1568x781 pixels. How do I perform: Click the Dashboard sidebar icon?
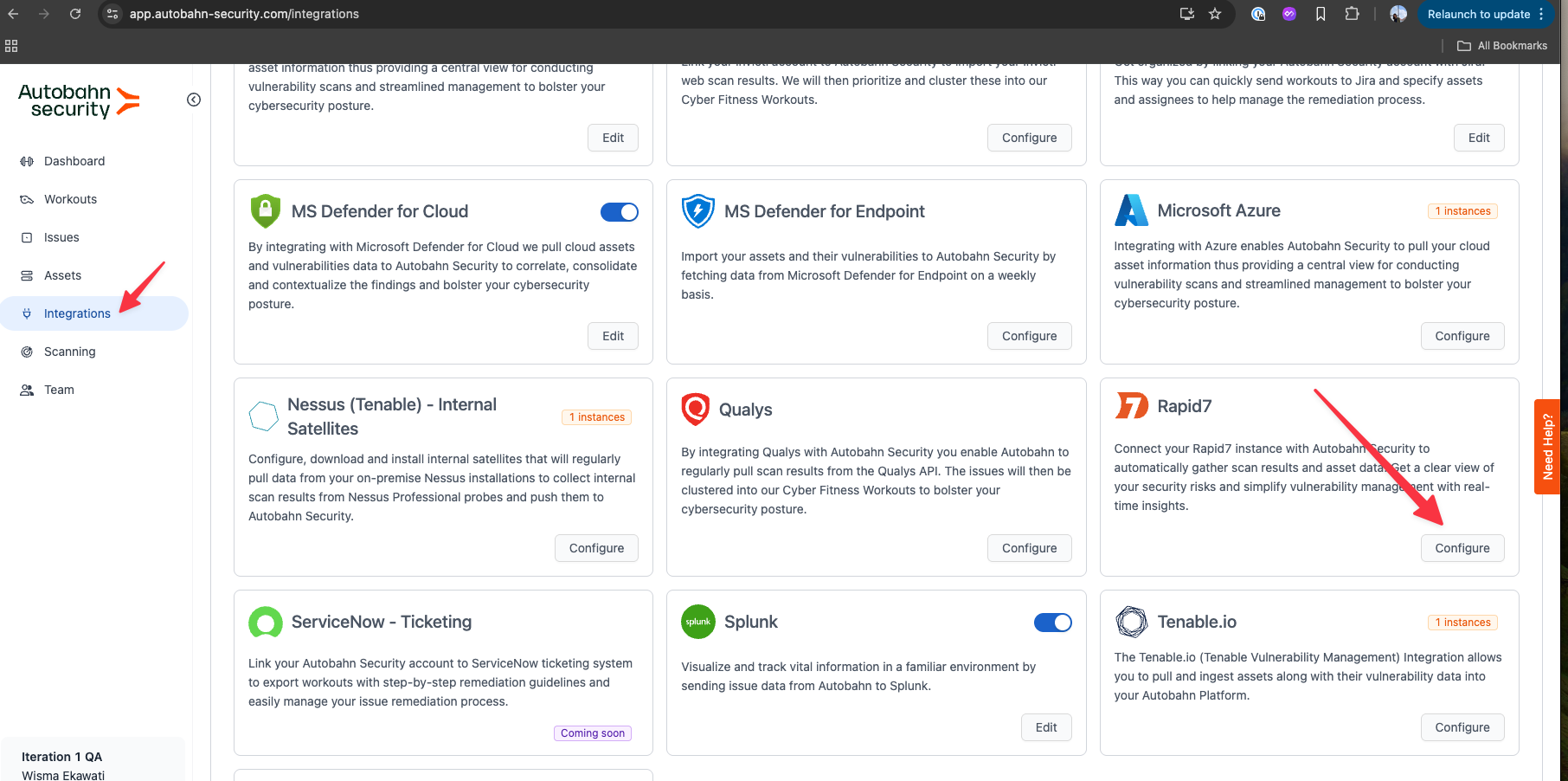coord(27,161)
